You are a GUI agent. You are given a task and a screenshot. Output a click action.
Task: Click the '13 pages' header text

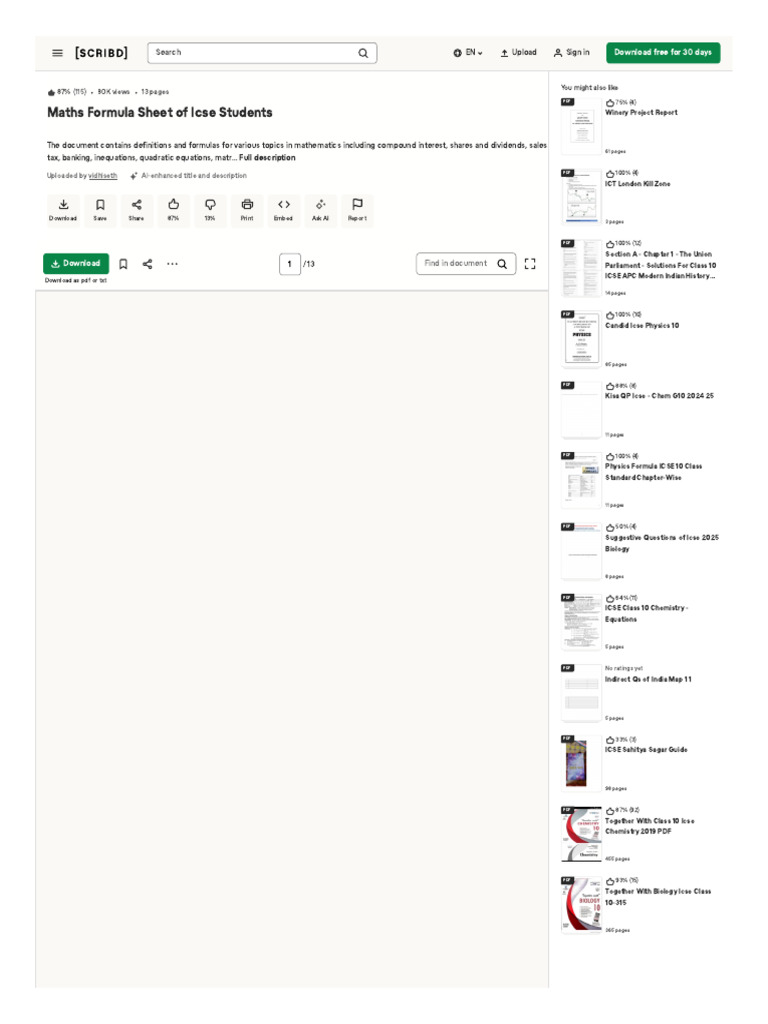point(155,92)
